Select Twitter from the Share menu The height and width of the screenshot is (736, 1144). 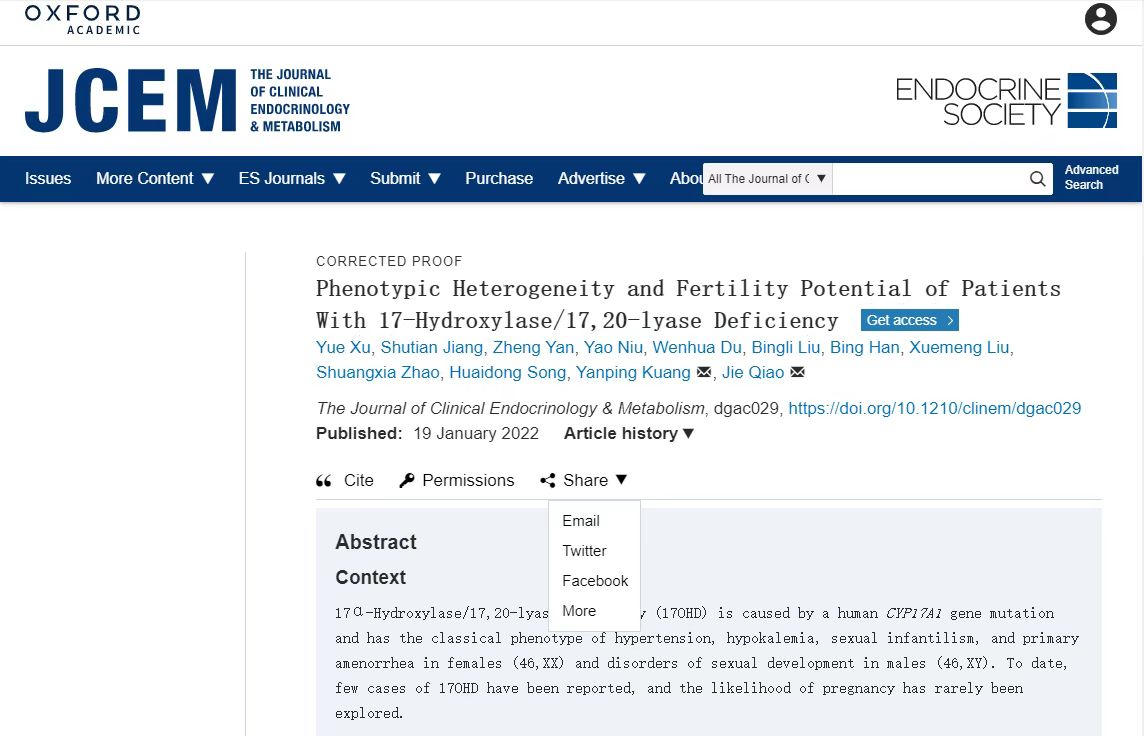tap(584, 551)
